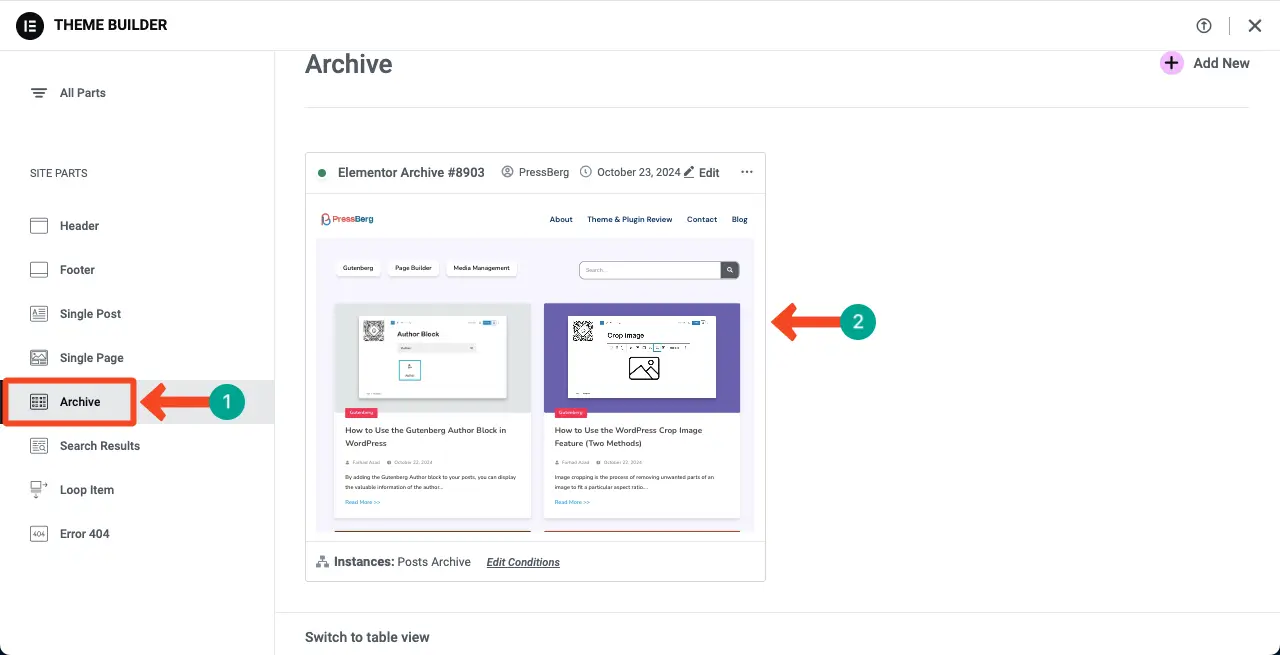The image size is (1280, 655).
Task: Select the Footer site part icon
Action: pos(40,269)
